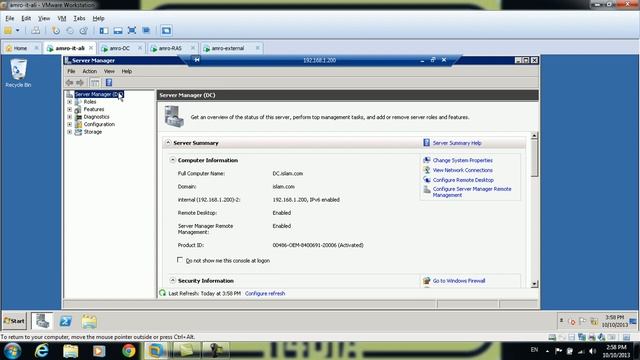The height and width of the screenshot is (360, 640).
Task: Open the Recycle Bin desktop icon
Action: coord(18,73)
